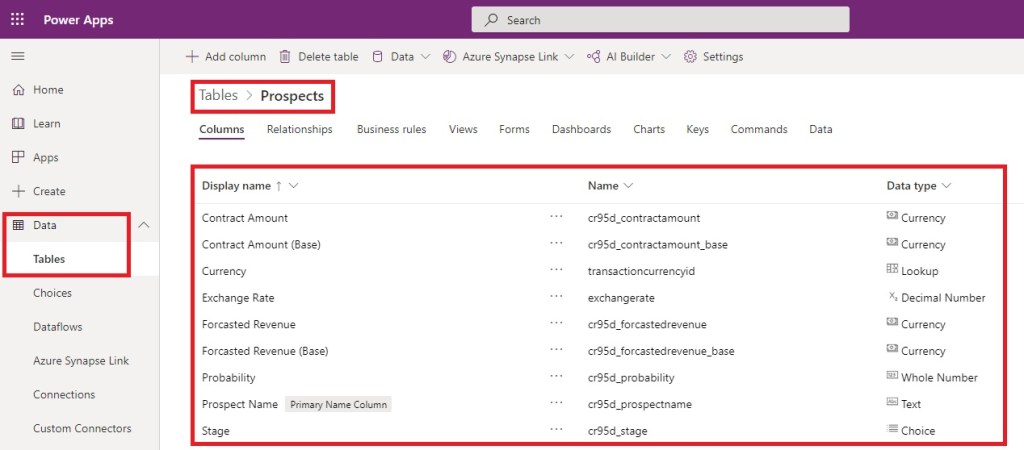Screen dimensions: 1024x450
Task: Collapse the Data section in sidebar
Action: [x=143, y=226]
